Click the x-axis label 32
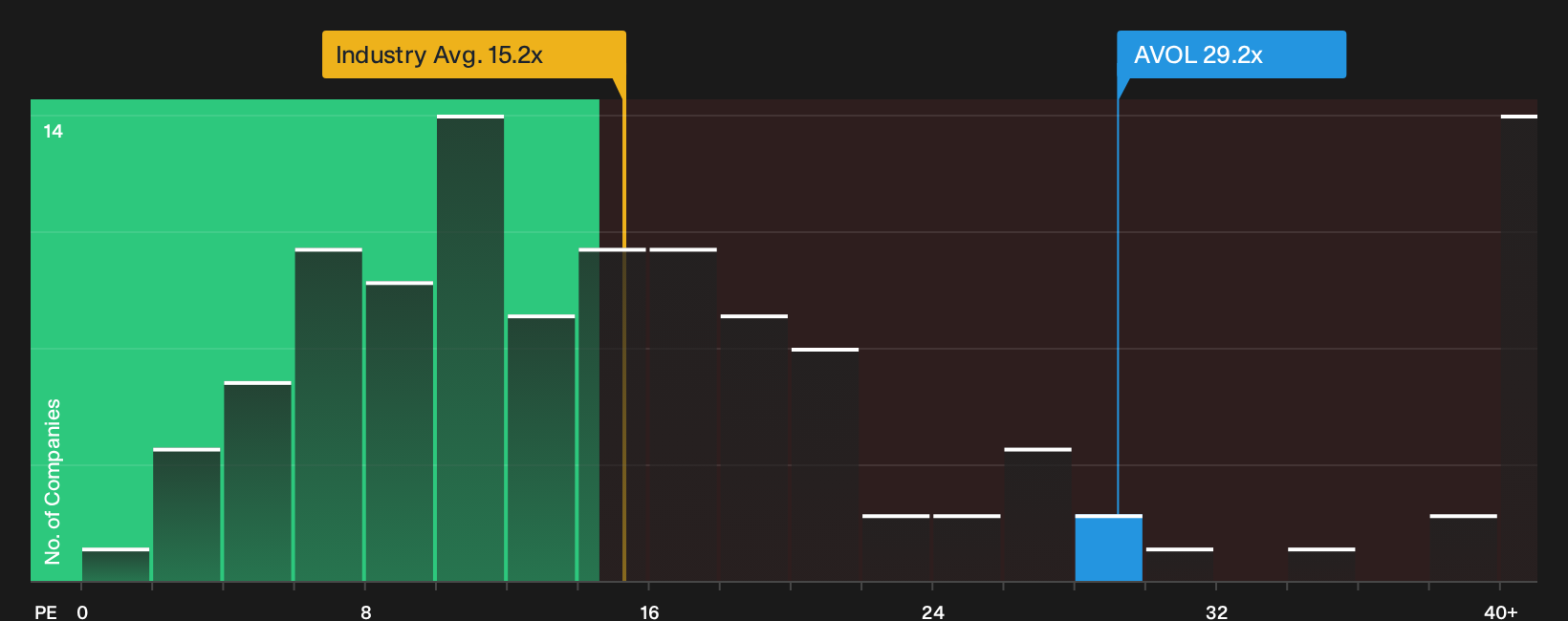Screen dimensions: 1568x621 tap(1216, 612)
